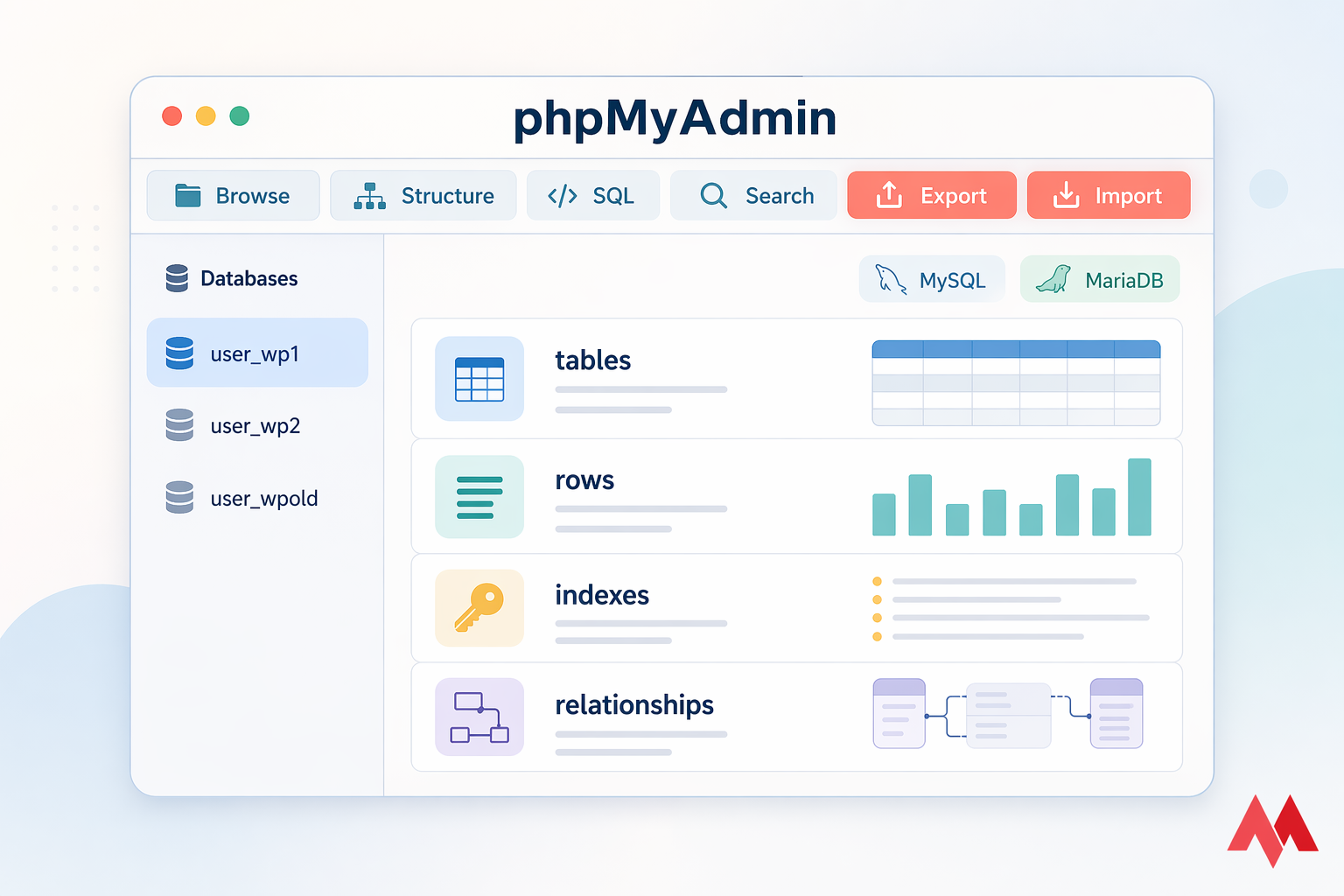Click the green maximize window button

[240, 116]
